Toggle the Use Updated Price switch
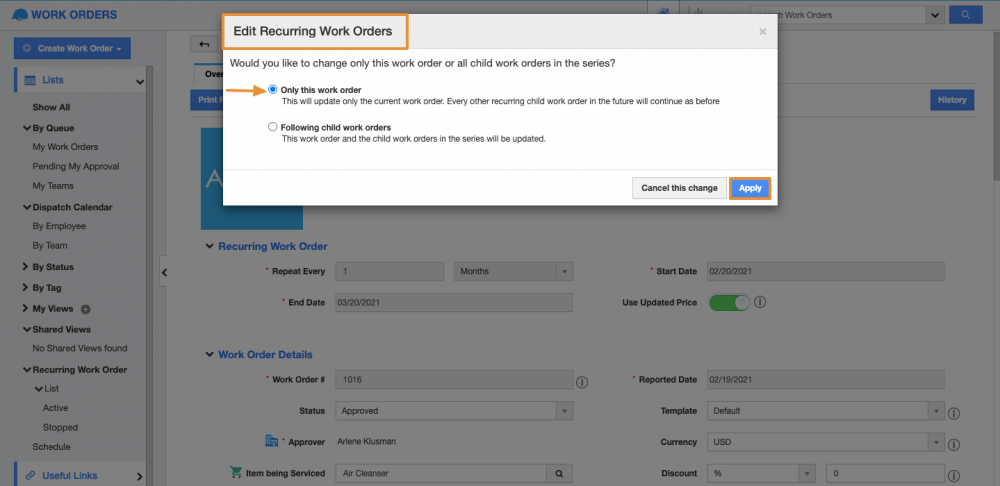Image resolution: width=1000 pixels, height=486 pixels. 729,301
